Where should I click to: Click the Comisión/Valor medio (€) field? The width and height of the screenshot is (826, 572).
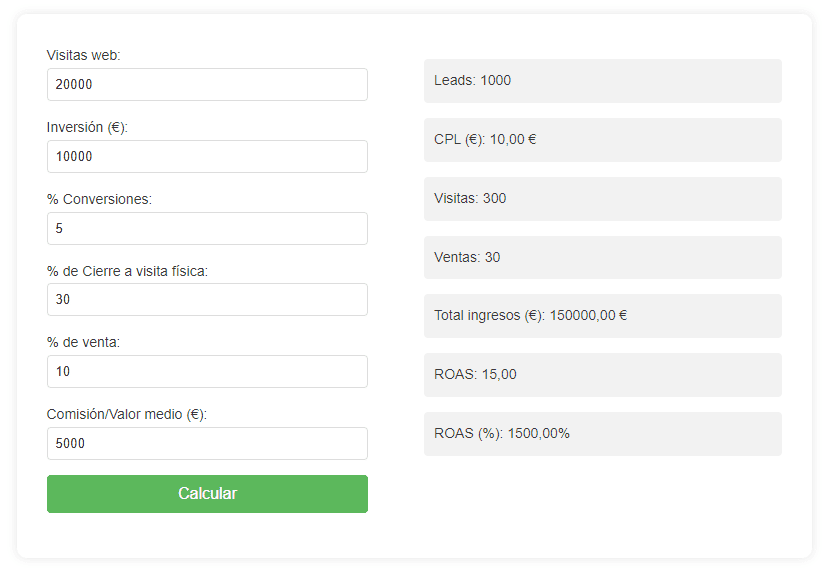207,443
